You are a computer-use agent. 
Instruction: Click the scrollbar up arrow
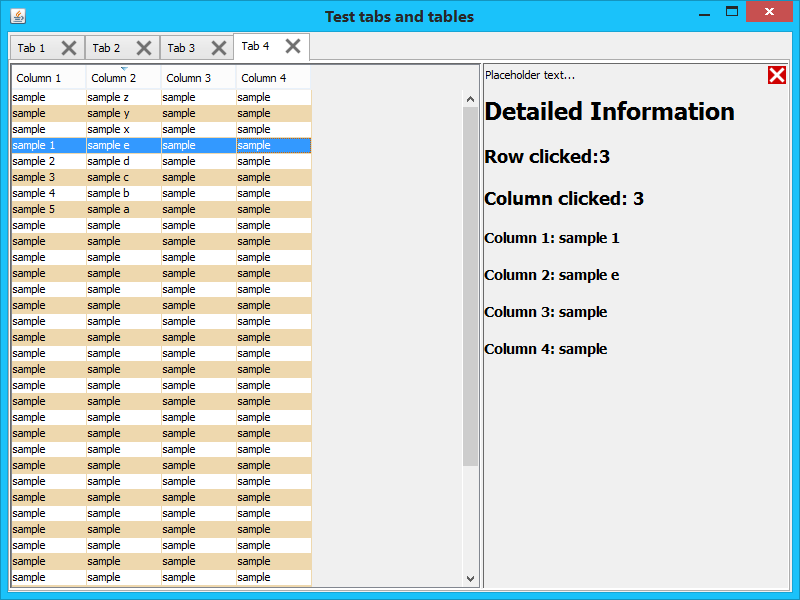[470, 99]
